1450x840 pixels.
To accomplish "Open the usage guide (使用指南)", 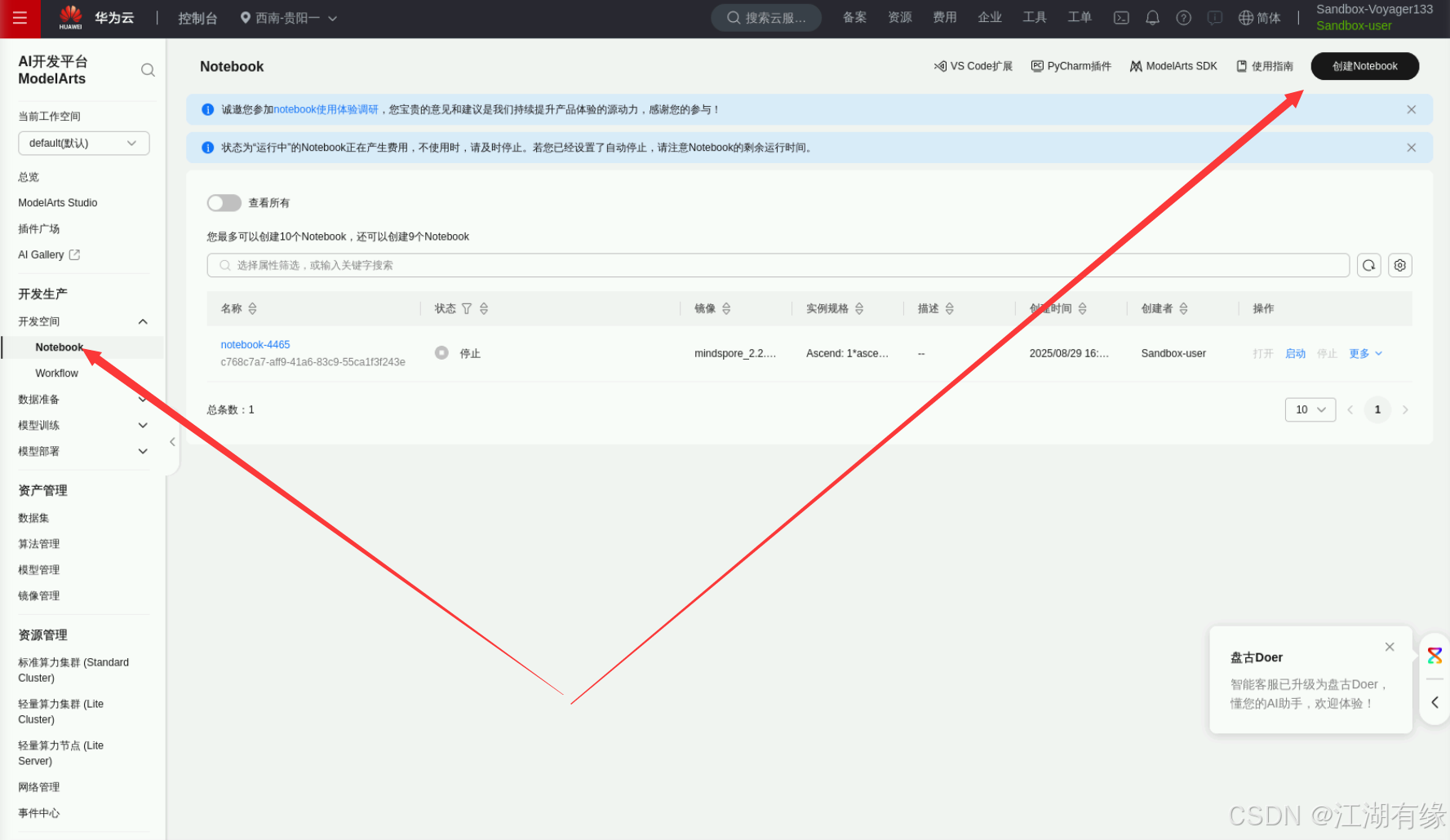I will tap(1264, 66).
